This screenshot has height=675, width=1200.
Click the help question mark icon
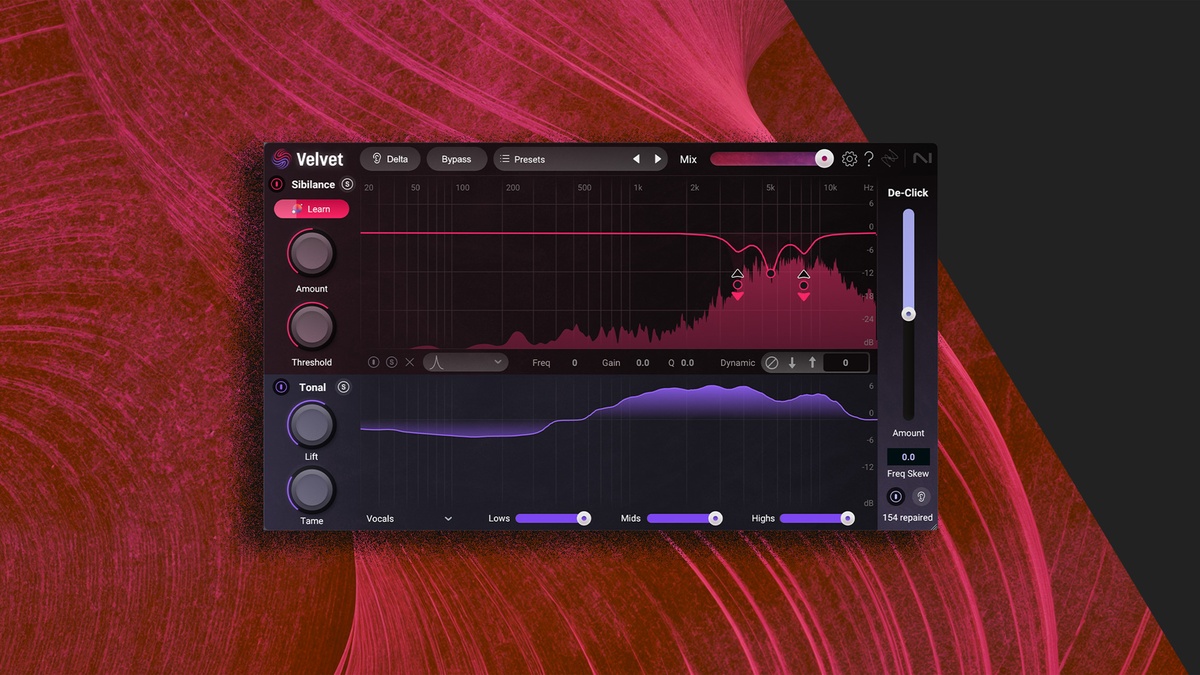click(869, 159)
